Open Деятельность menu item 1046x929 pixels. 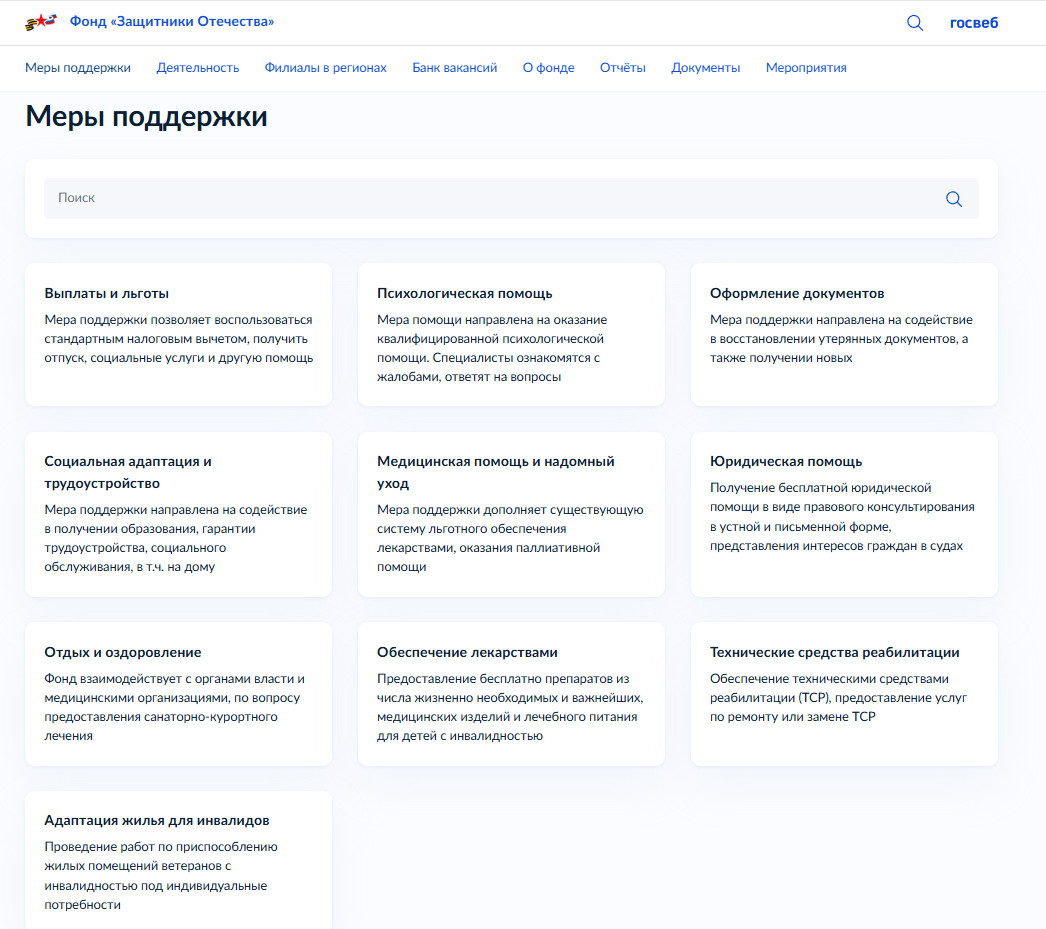197,67
